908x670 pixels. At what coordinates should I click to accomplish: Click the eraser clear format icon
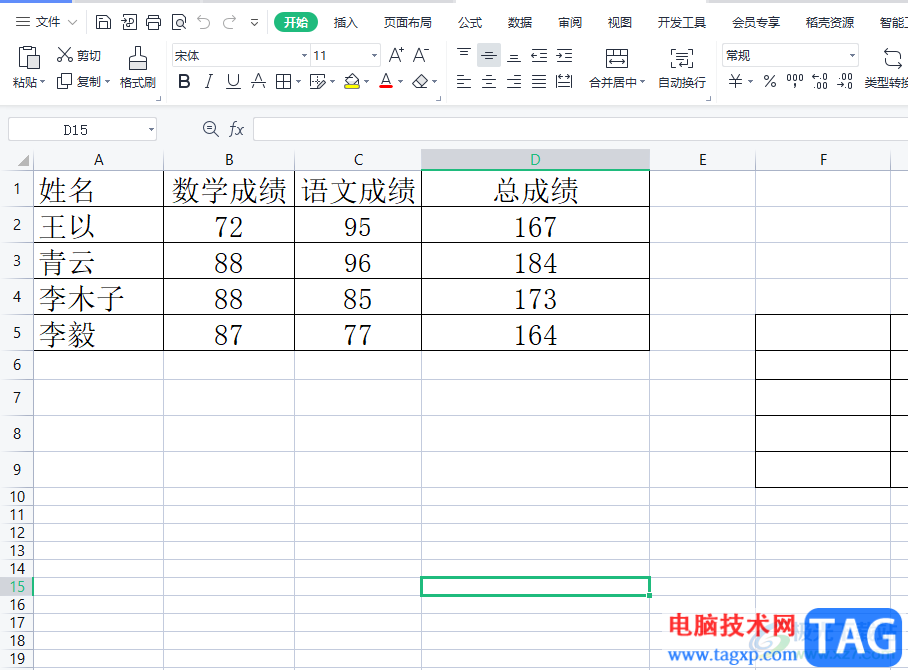420,82
